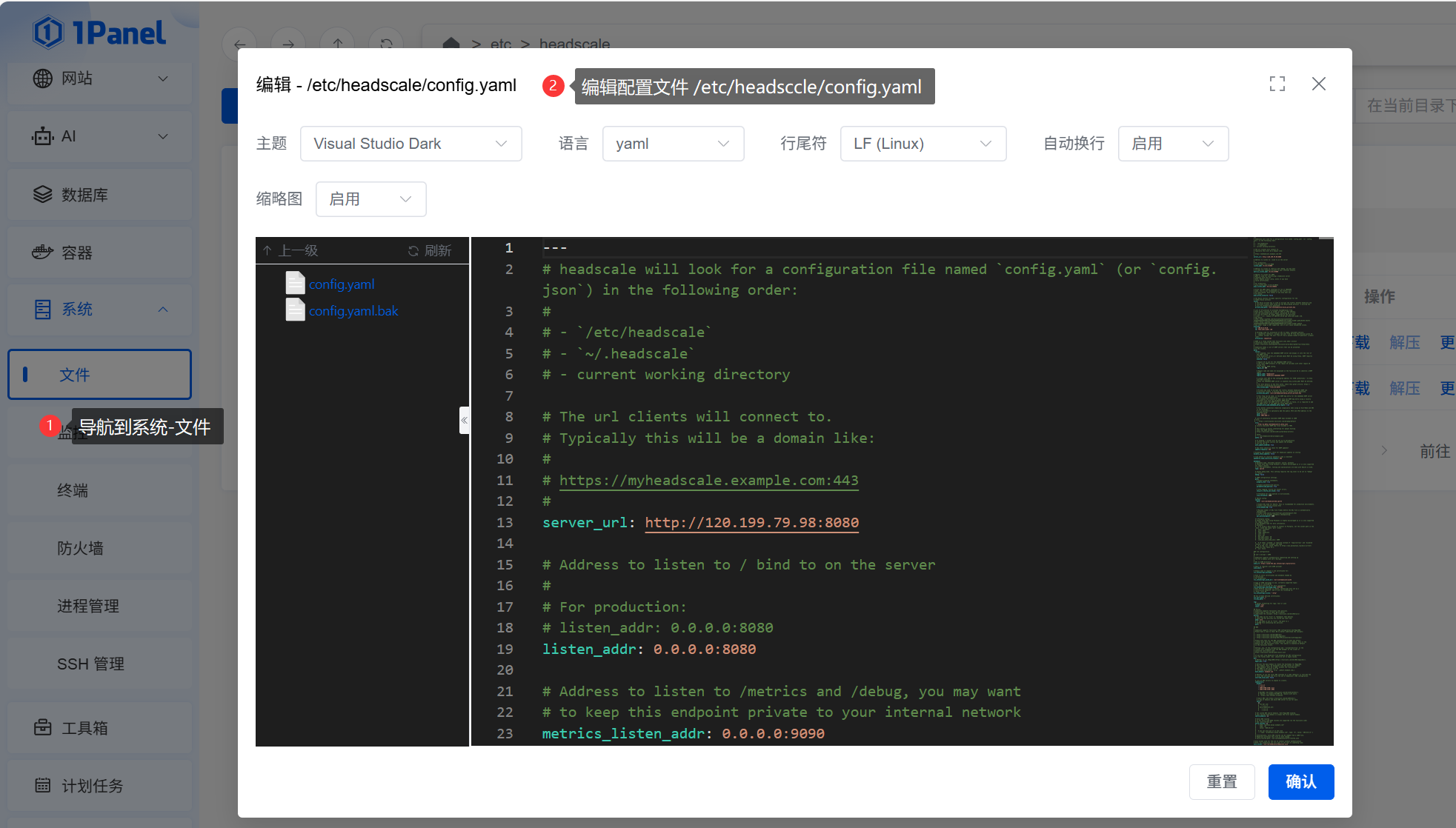Expand the 网站 sidebar menu

(x=163, y=79)
